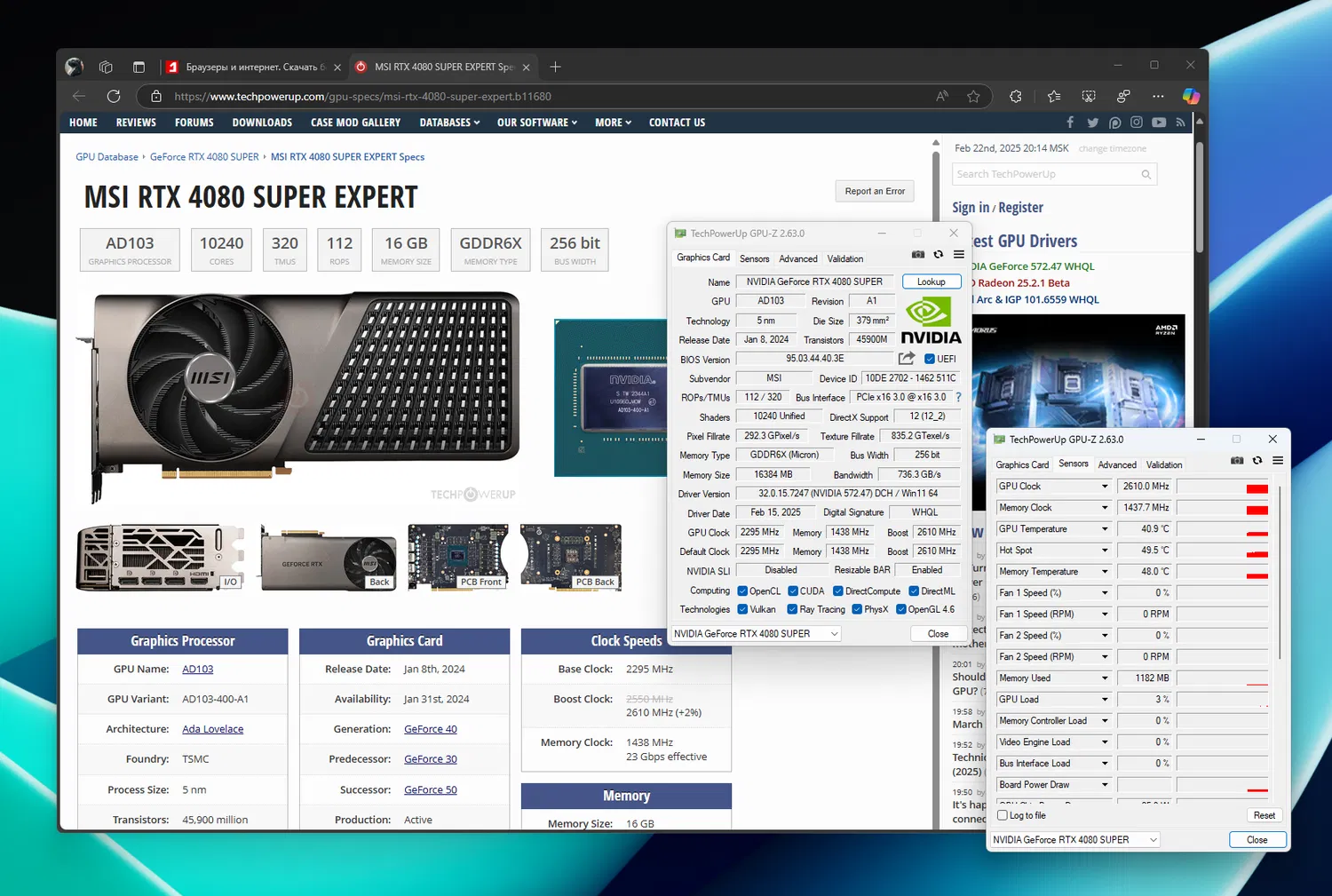Toggle the DirectCompute checkbox
This screenshot has height=896, width=1332.
click(838, 591)
